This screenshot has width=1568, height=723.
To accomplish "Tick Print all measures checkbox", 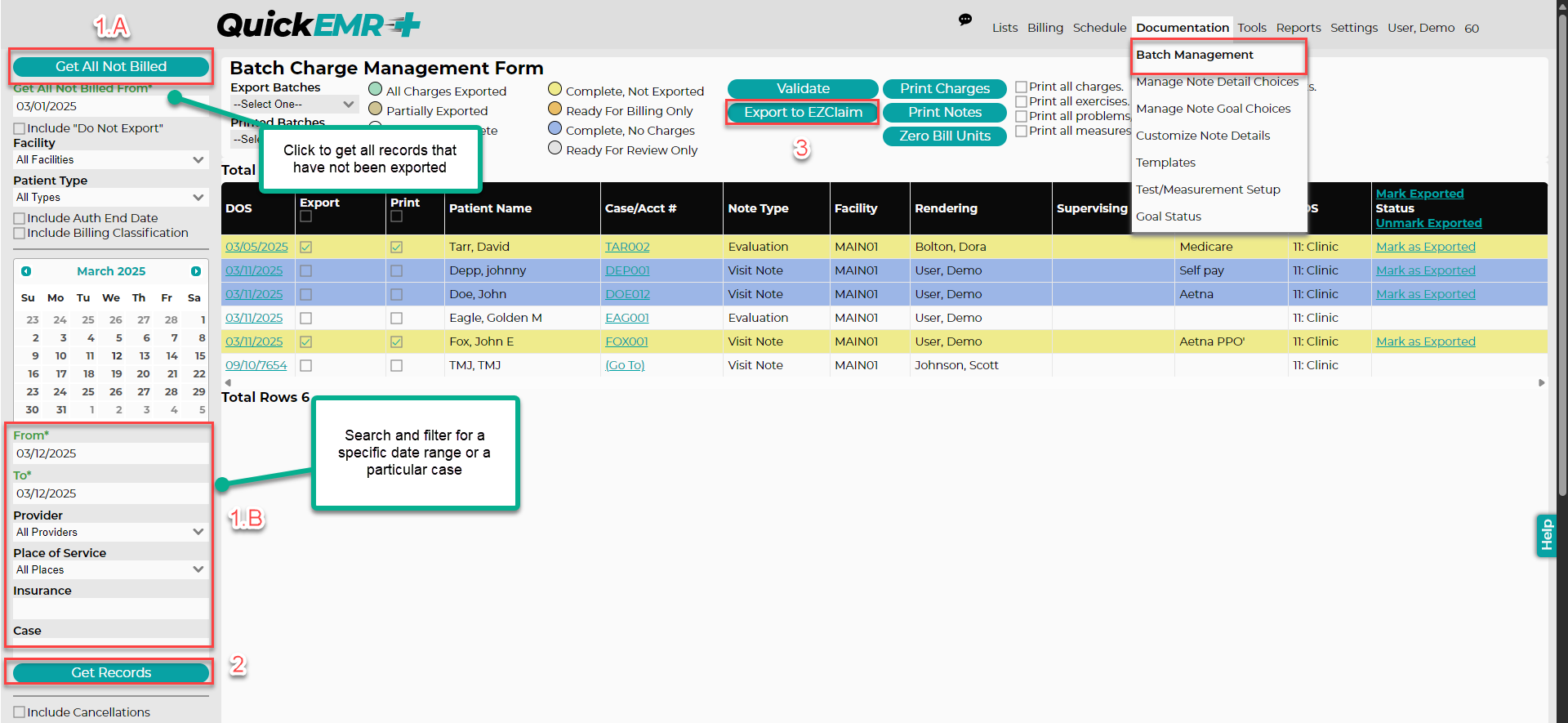I will (1021, 131).
